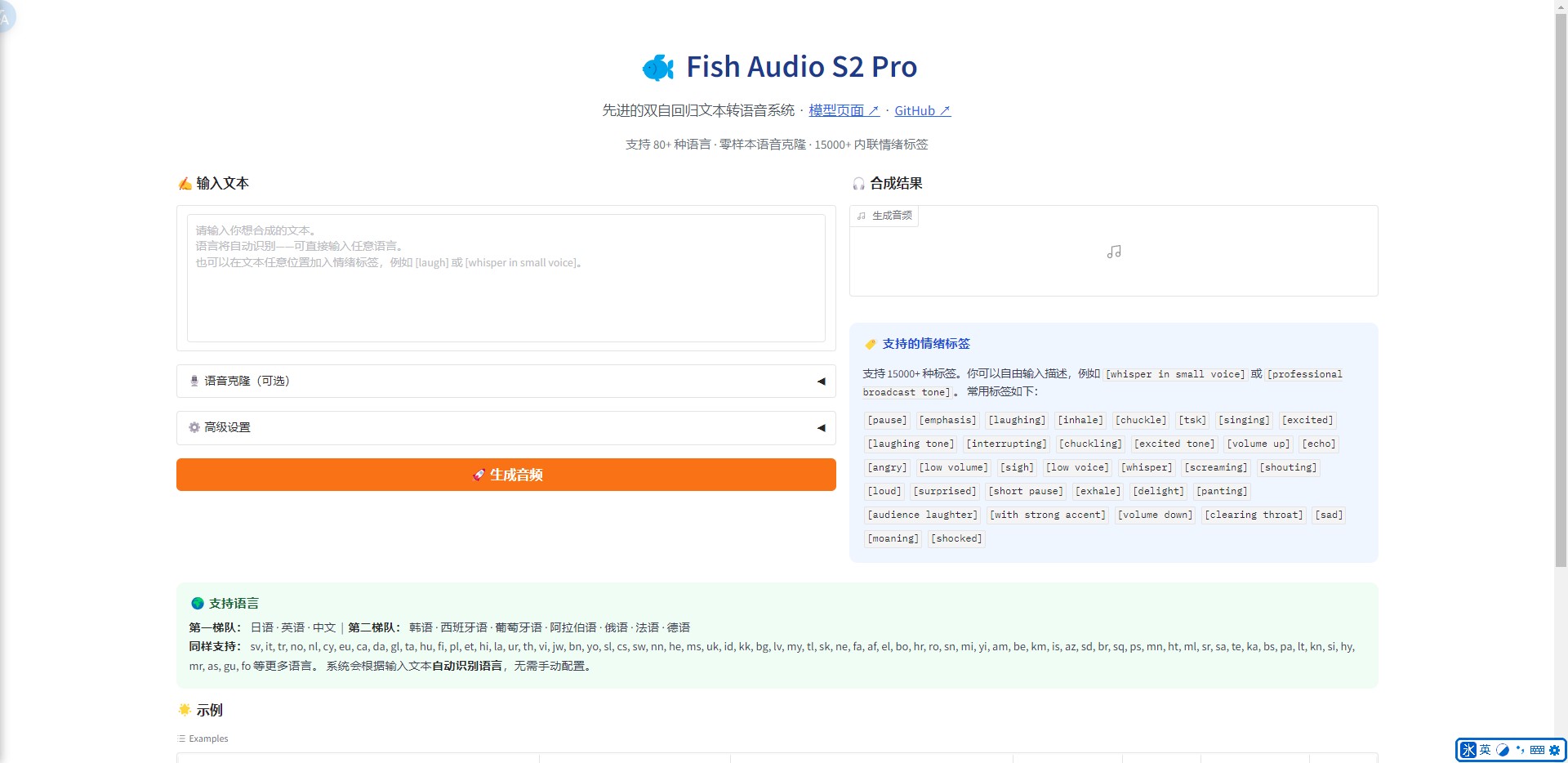This screenshot has width=1568, height=763.
Task: Select the [whisper] emotion tag
Action: [x=1146, y=467]
